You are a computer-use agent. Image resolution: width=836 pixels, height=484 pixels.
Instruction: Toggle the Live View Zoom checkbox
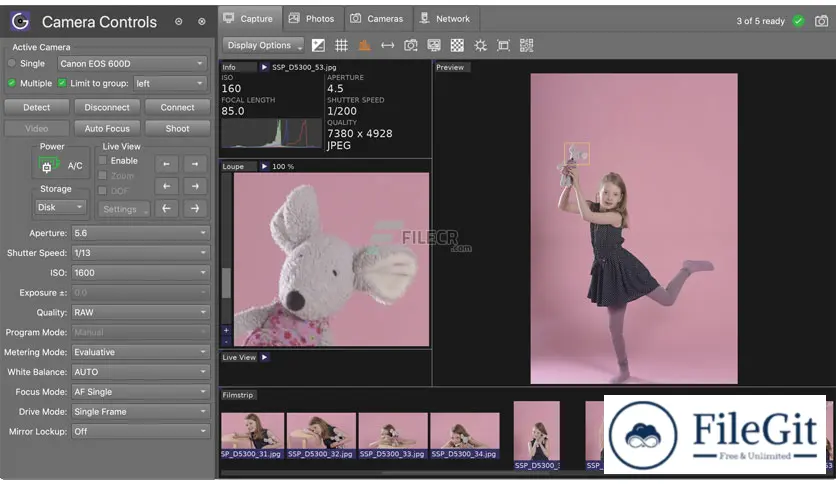point(102,175)
